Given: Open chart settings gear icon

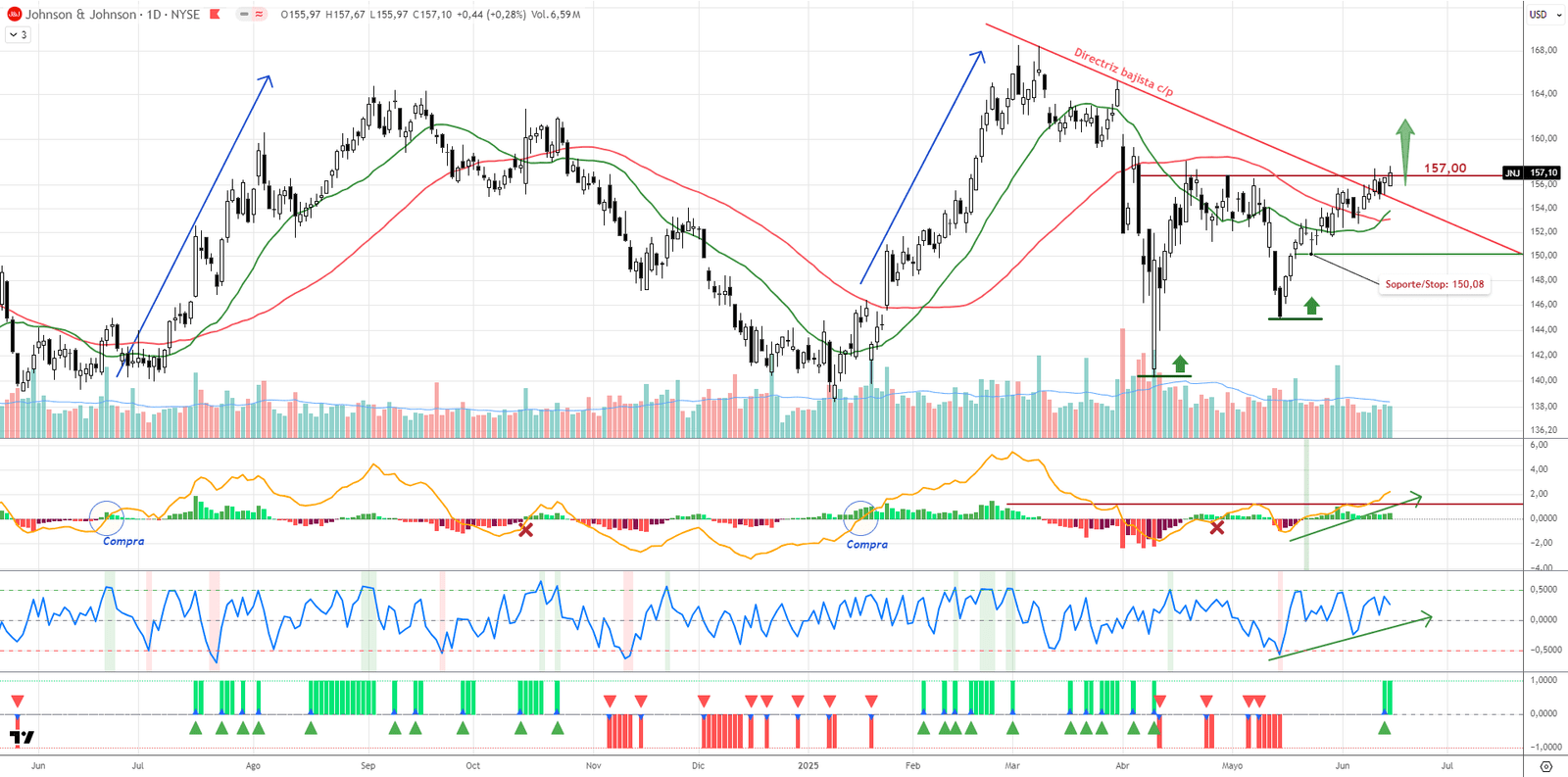Looking at the screenshot, I should pos(1546,766).
